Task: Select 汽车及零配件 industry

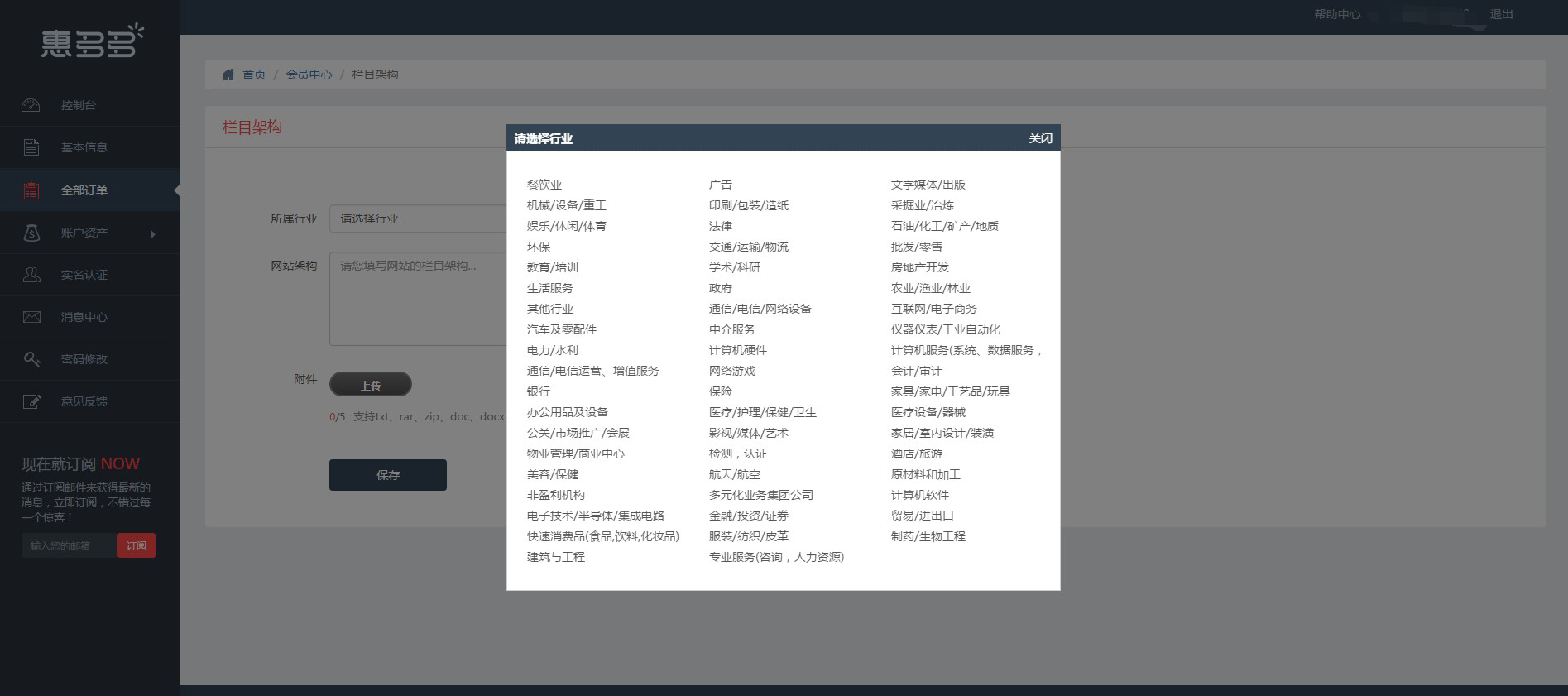Action: (562, 329)
